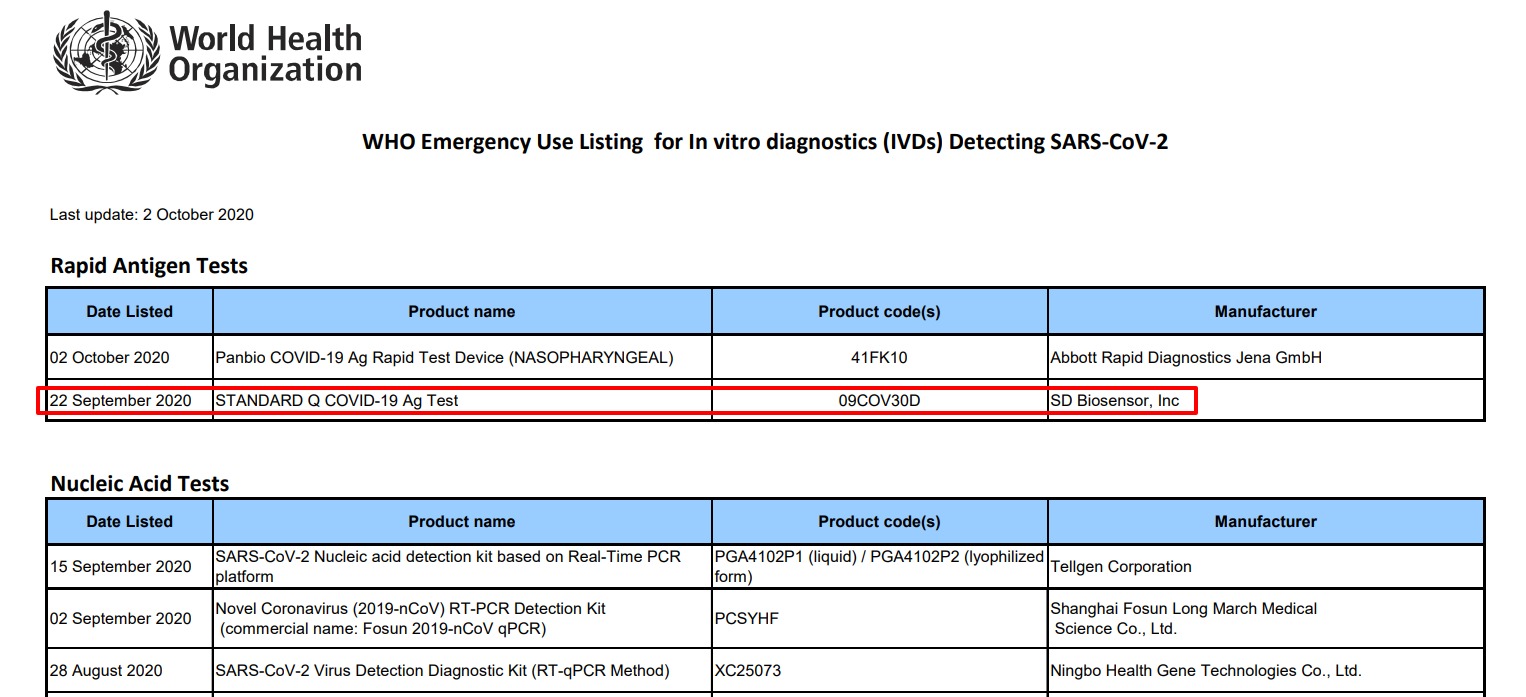Image resolution: width=1526 pixels, height=697 pixels.
Task: Click 'STANDARD Q COVID-19 Ag Test' product name
Action: [x=337, y=401]
